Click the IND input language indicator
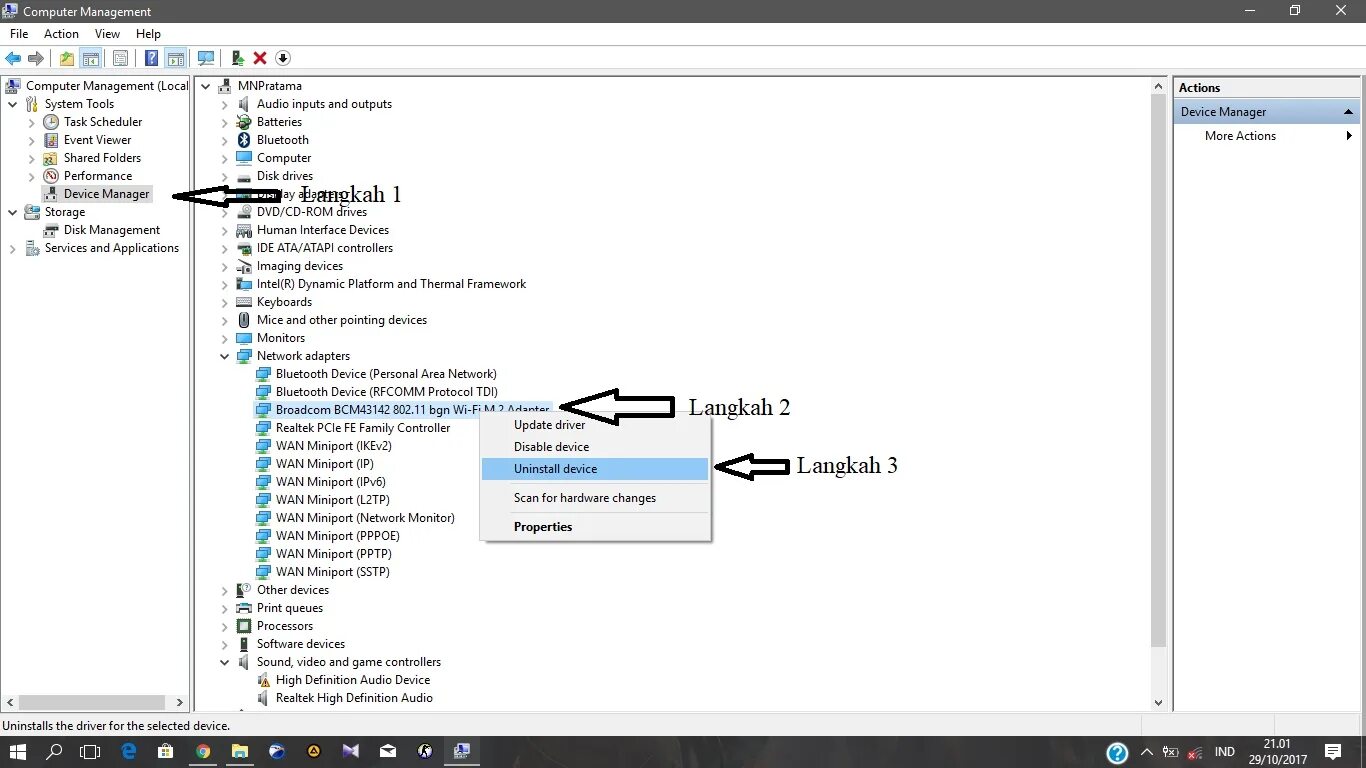The height and width of the screenshot is (768, 1366). tap(1225, 752)
